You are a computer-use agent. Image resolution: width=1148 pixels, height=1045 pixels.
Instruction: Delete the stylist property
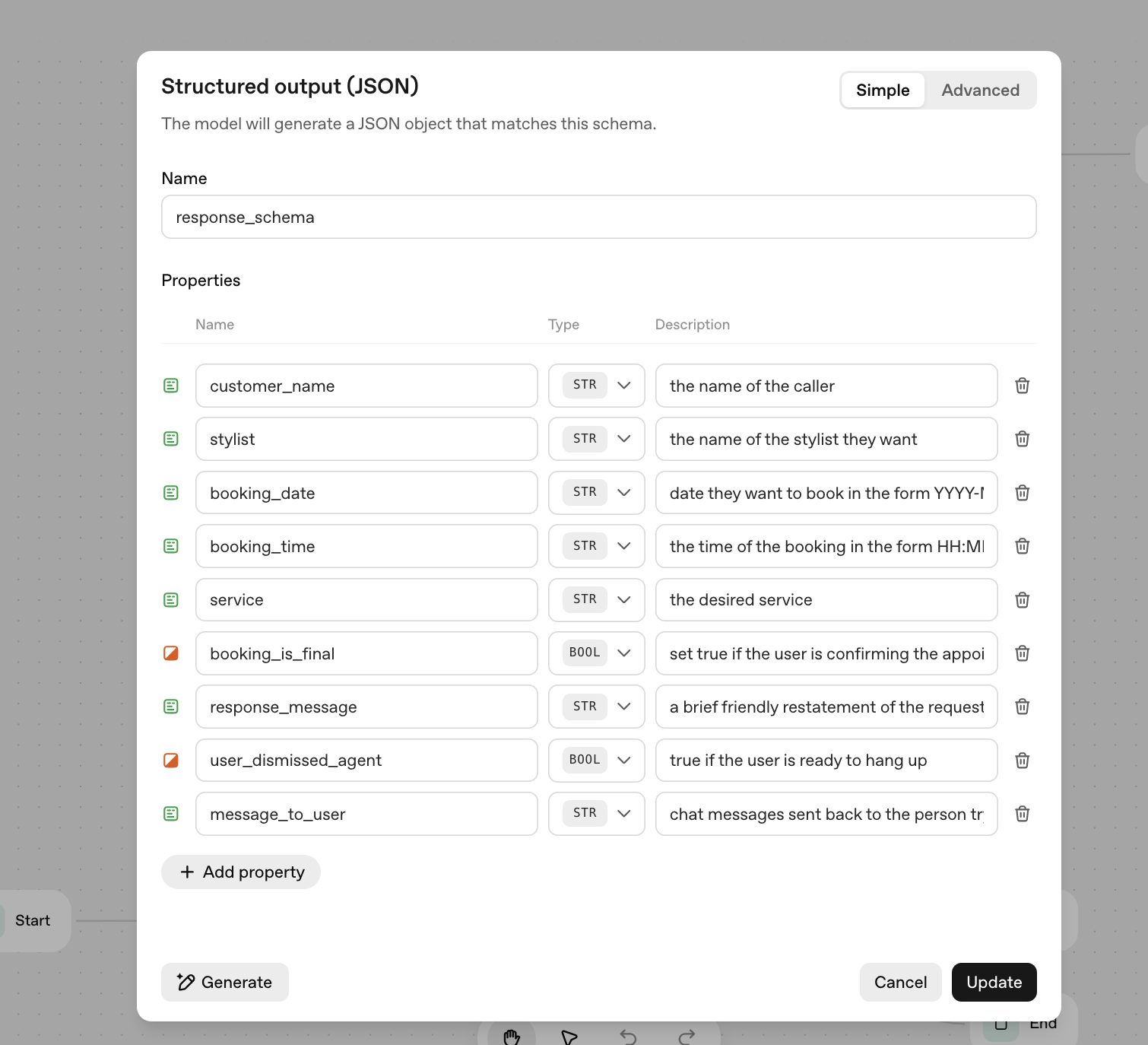(x=1022, y=439)
